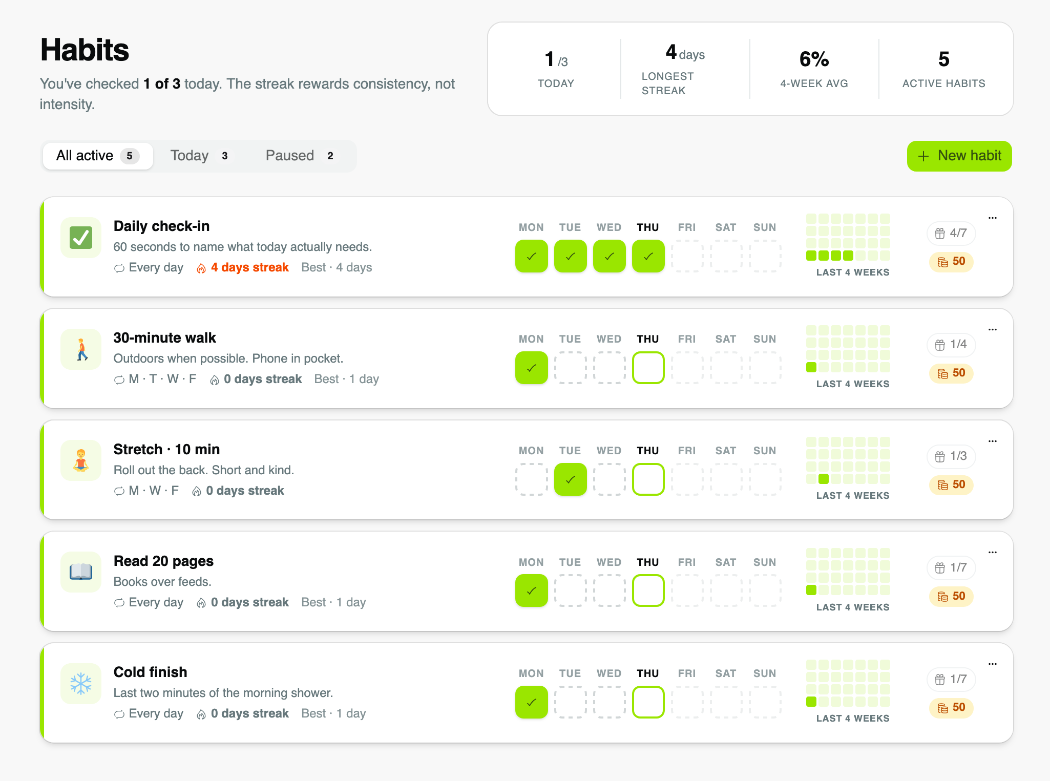The width and height of the screenshot is (1050, 781).
Task: Open the Stretch · 10 min habit title
Action: pyautogui.click(x=167, y=449)
